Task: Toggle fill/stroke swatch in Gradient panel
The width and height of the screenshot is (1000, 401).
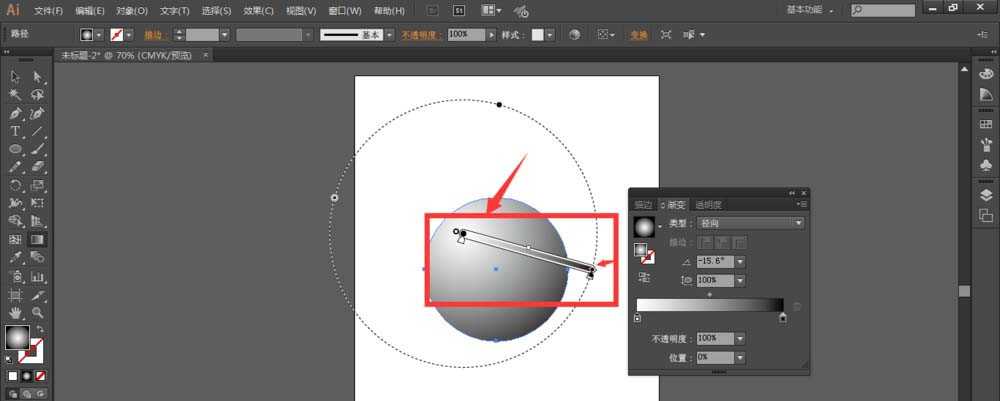Action: pos(643,251)
